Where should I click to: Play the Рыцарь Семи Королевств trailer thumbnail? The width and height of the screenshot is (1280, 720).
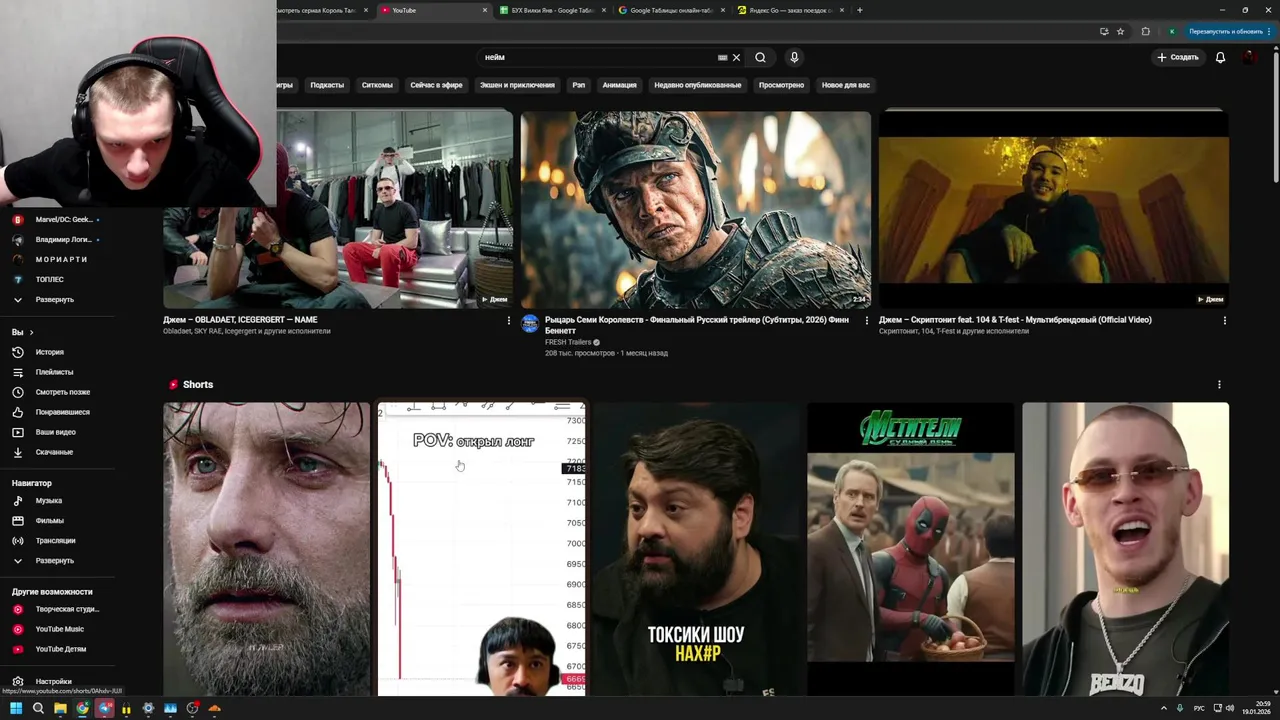click(x=696, y=209)
